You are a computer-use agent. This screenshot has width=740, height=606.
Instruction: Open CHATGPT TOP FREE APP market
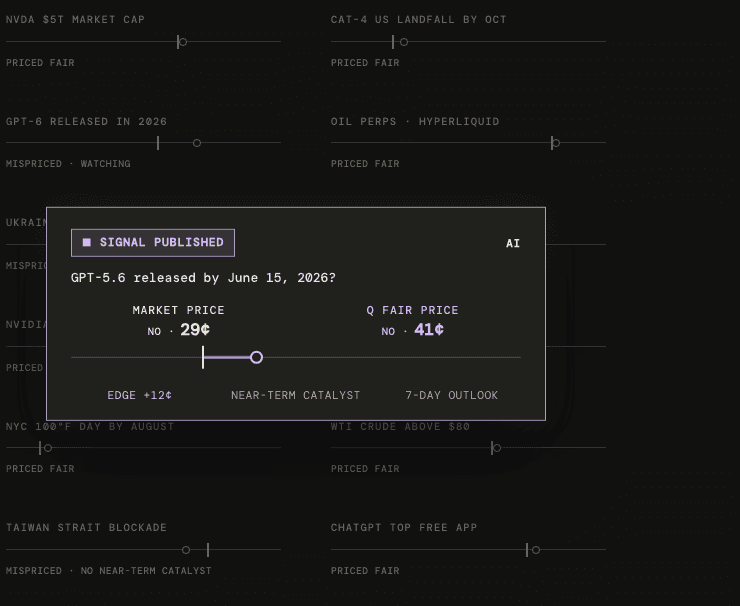[x=404, y=527]
